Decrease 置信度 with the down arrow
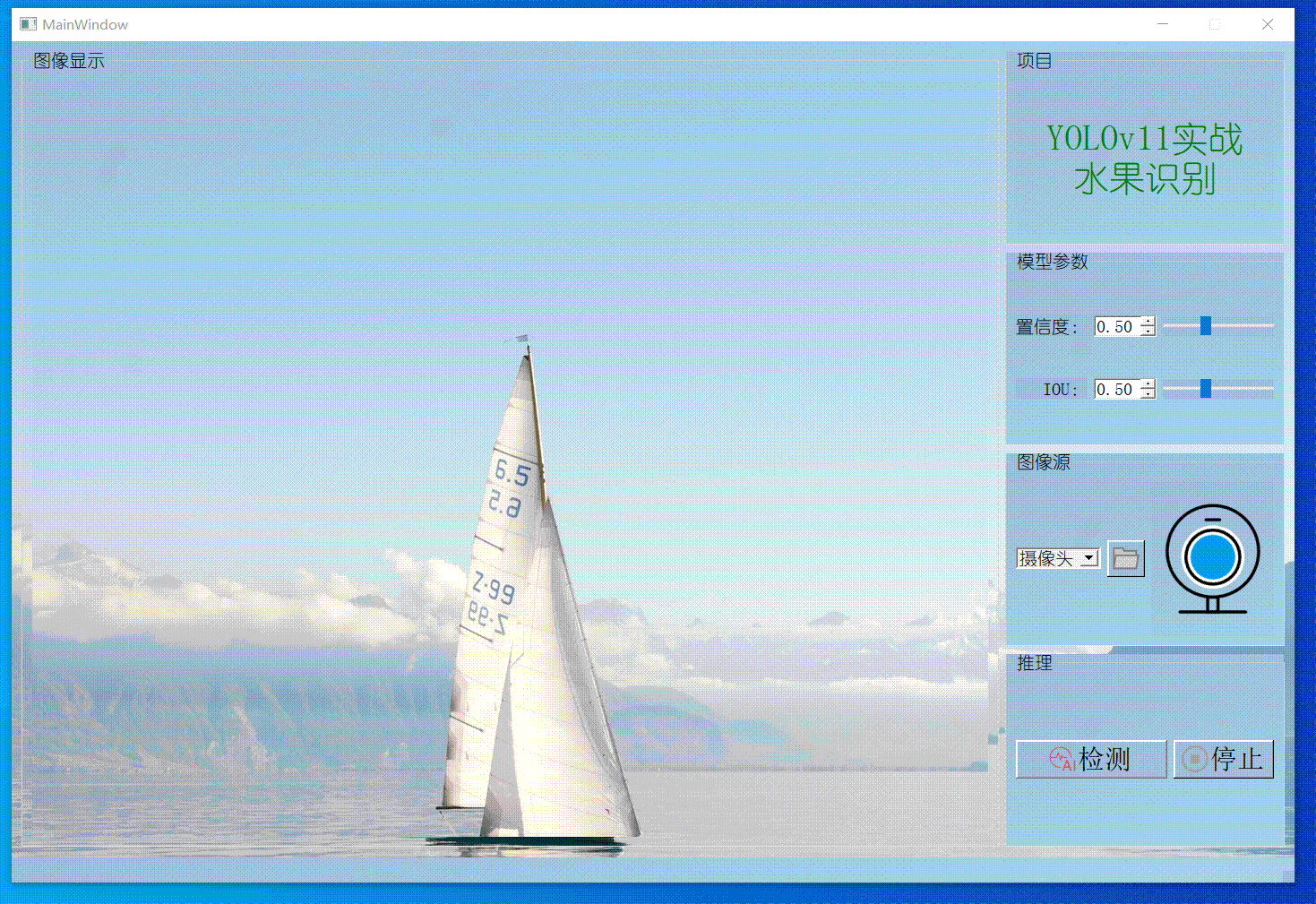The width and height of the screenshot is (1316, 904). pyautogui.click(x=1148, y=332)
